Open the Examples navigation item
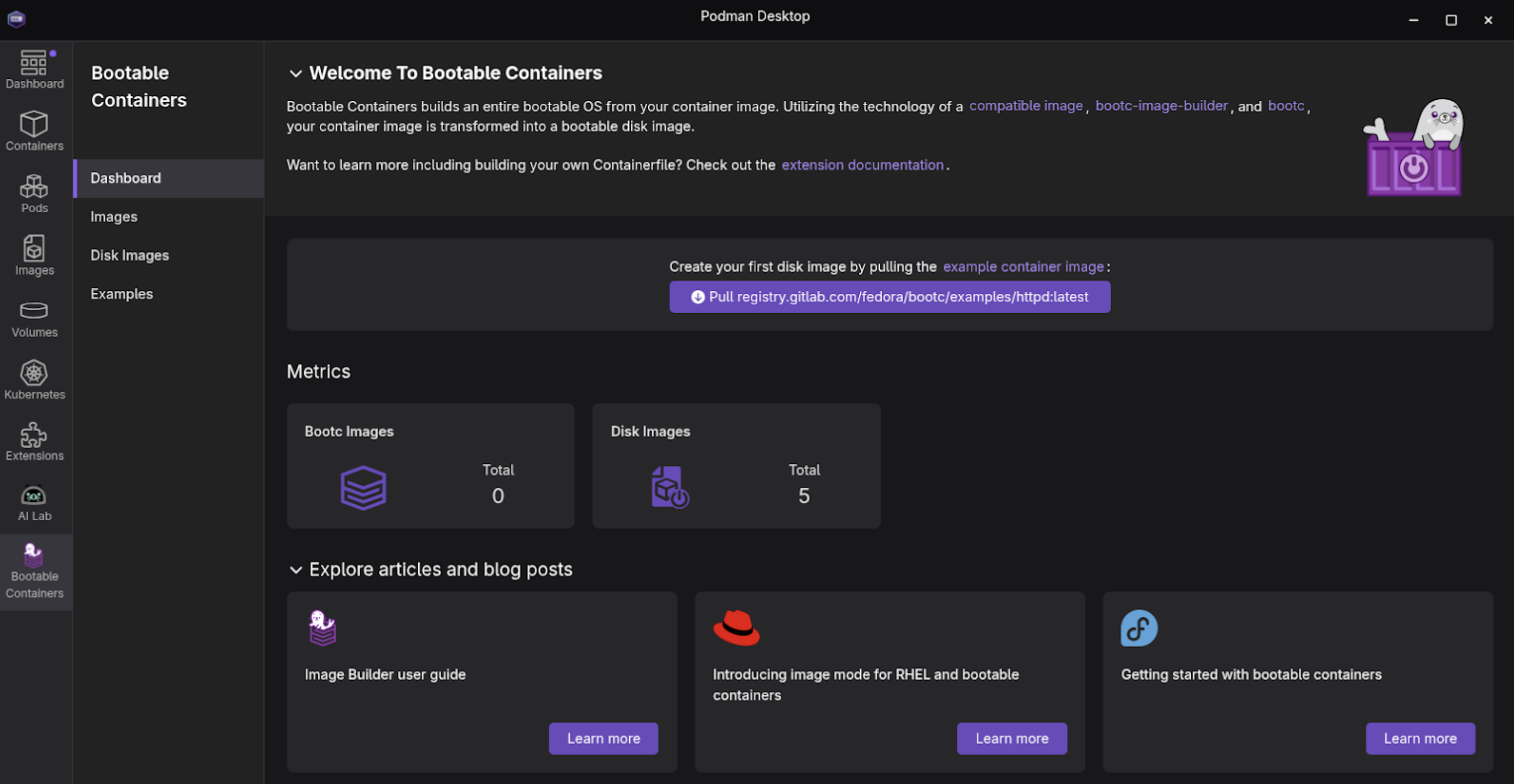This screenshot has width=1514, height=784. pos(121,294)
